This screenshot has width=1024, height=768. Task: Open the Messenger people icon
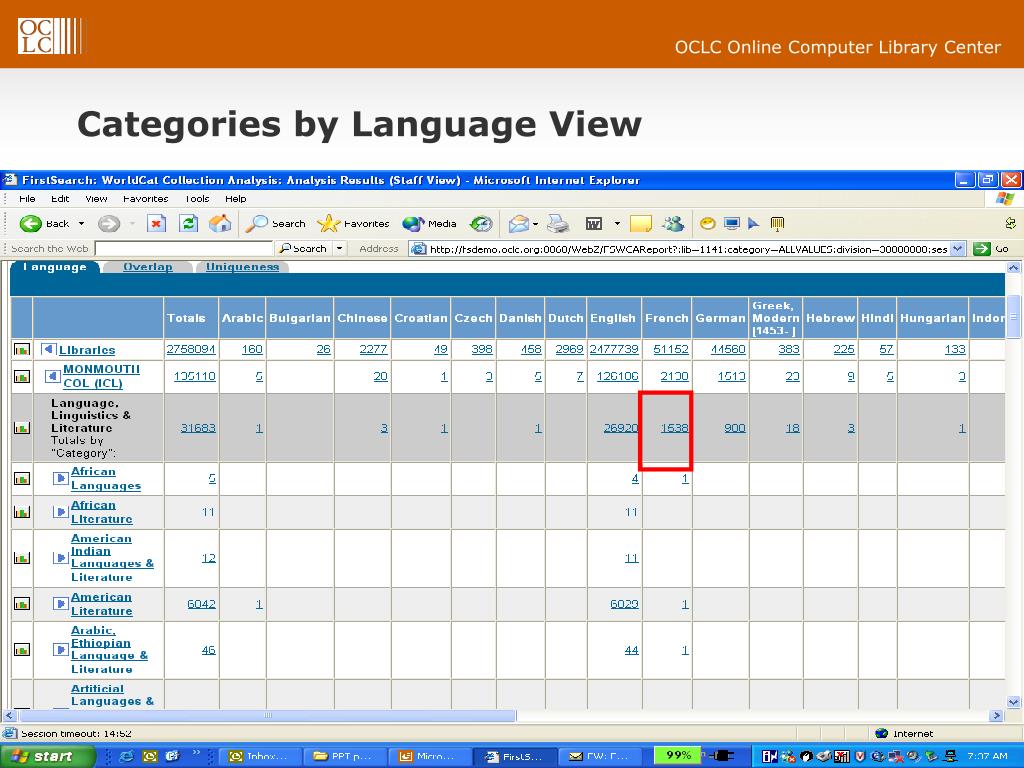(673, 224)
